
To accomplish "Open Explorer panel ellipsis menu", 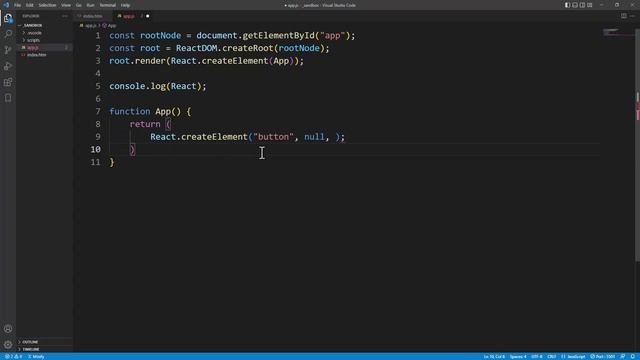I will tap(65, 16).
